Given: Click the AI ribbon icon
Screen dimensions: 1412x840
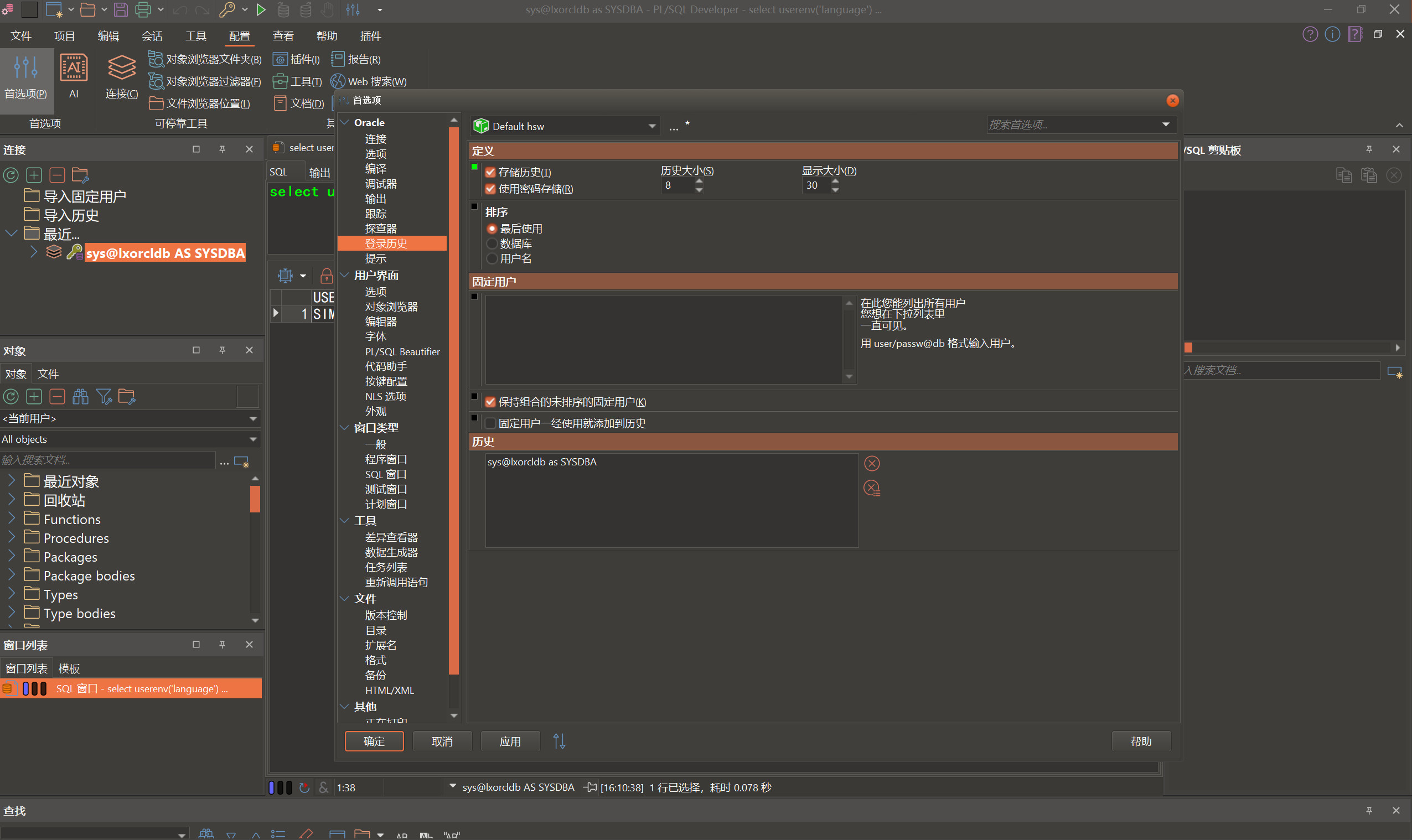Looking at the screenshot, I should pyautogui.click(x=74, y=69).
